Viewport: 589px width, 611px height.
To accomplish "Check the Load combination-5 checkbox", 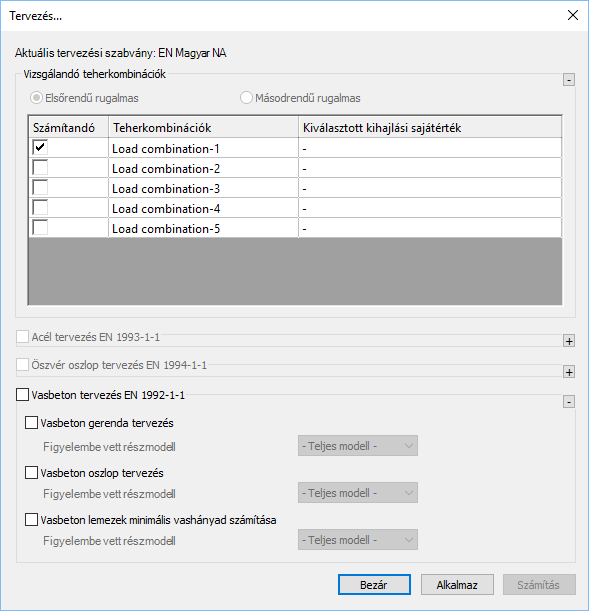I will point(40,227).
